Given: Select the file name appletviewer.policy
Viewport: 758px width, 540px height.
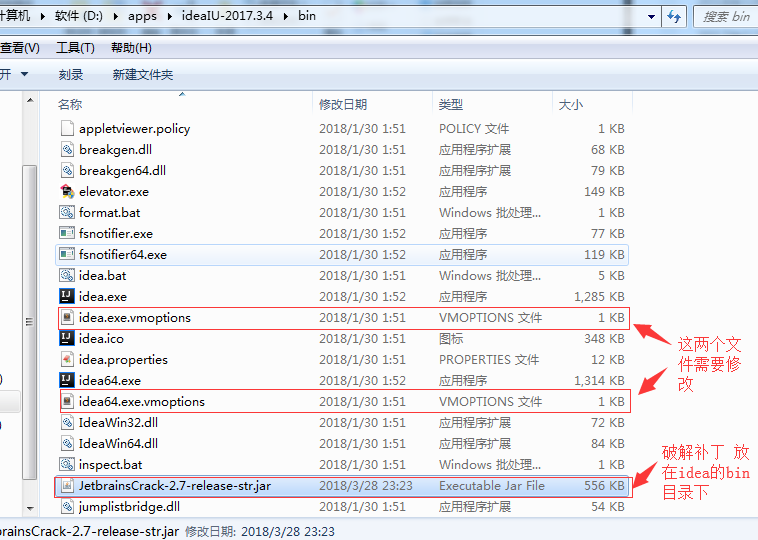Looking at the screenshot, I should (134, 129).
